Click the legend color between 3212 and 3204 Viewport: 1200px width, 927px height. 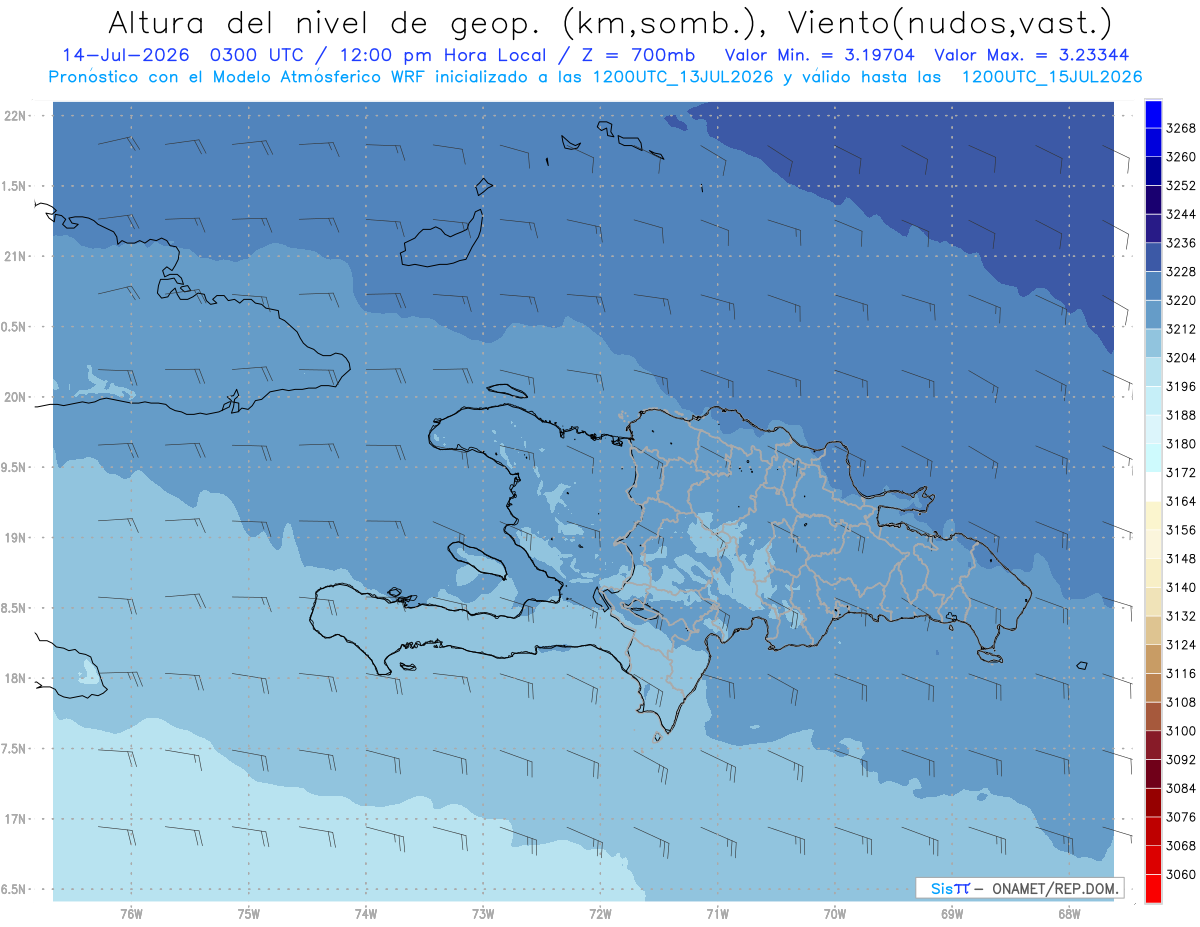[x=1153, y=342]
